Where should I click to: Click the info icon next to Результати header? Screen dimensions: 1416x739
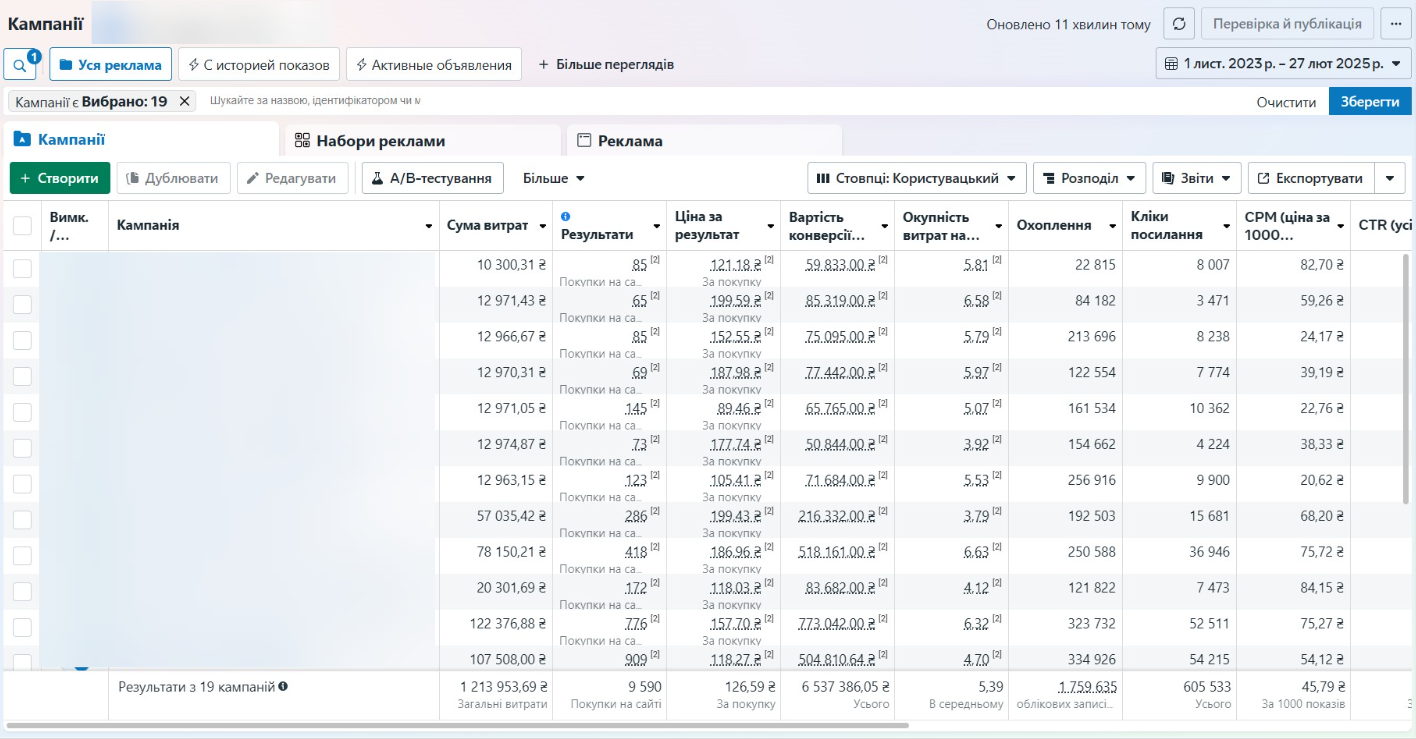tap(566, 216)
